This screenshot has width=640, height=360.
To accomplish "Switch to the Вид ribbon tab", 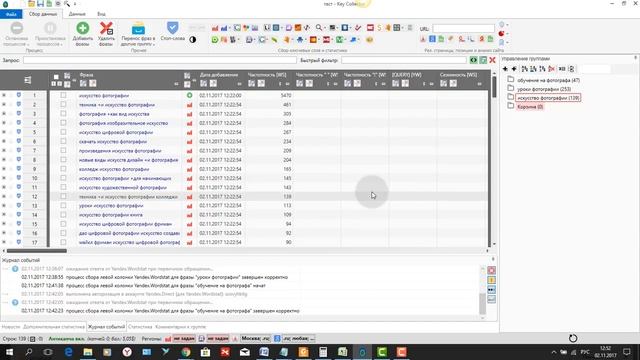I will coord(101,14).
